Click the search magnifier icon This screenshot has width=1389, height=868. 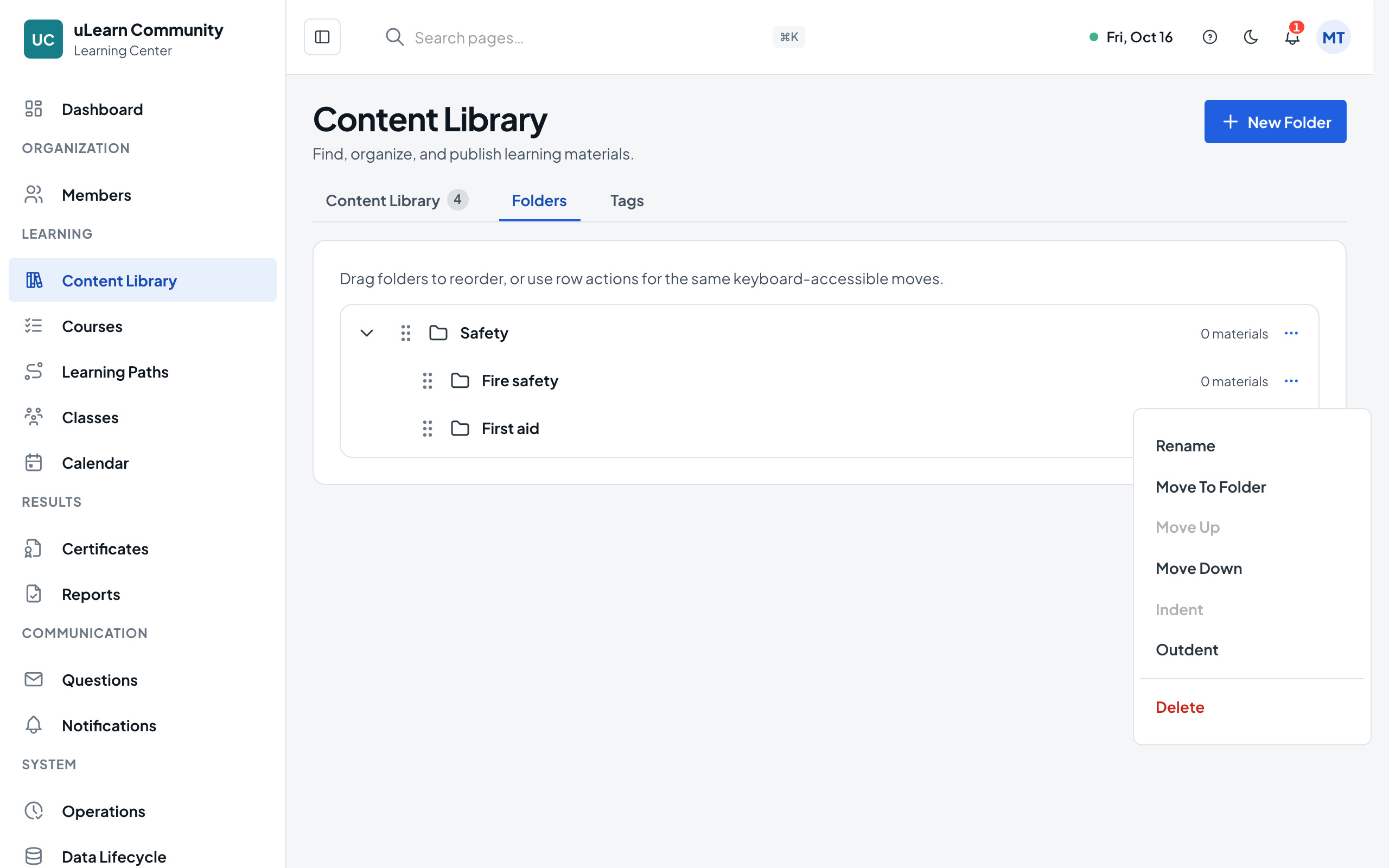tap(394, 37)
